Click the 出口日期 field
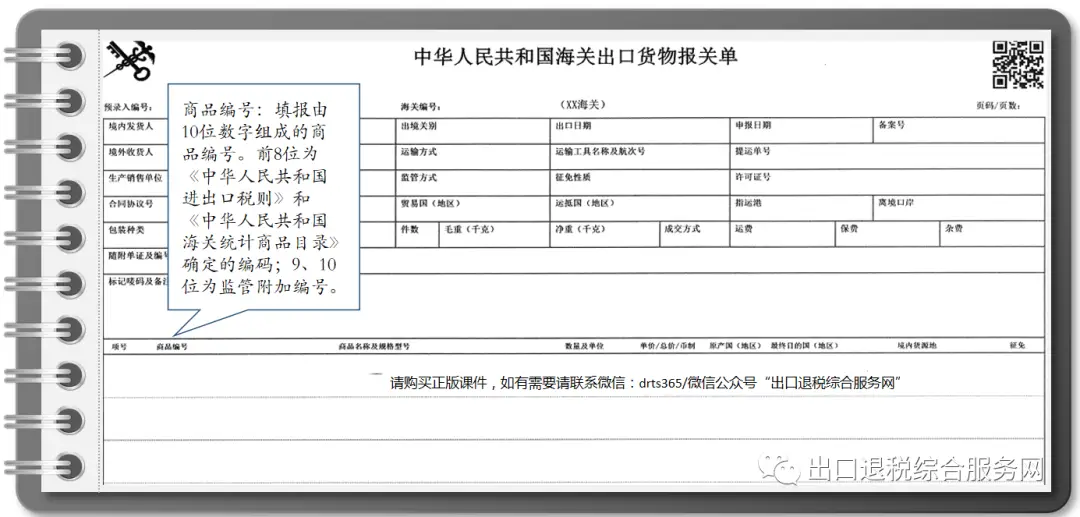The height and width of the screenshot is (517, 1080). 640,131
